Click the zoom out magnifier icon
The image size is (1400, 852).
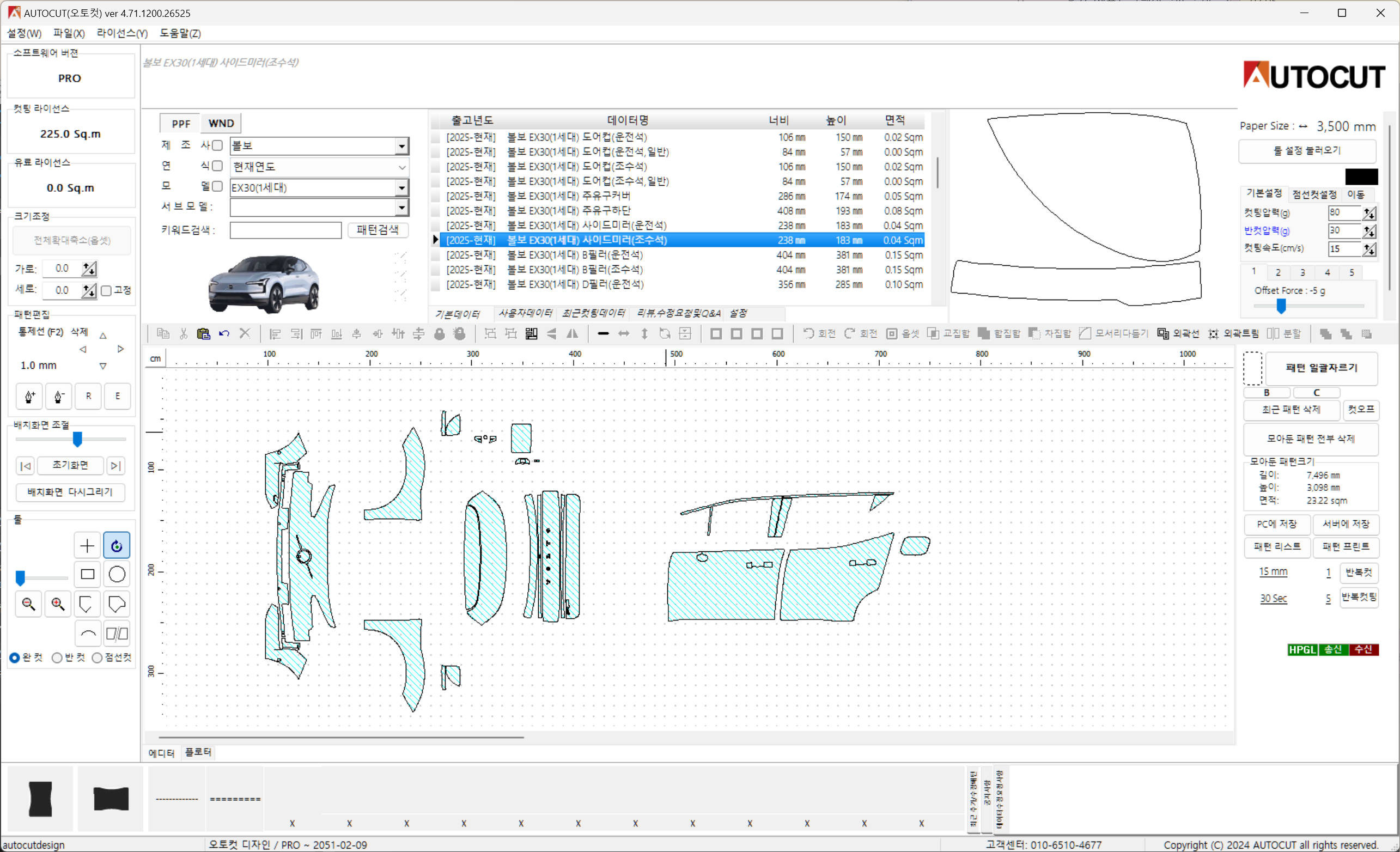pyautogui.click(x=28, y=604)
